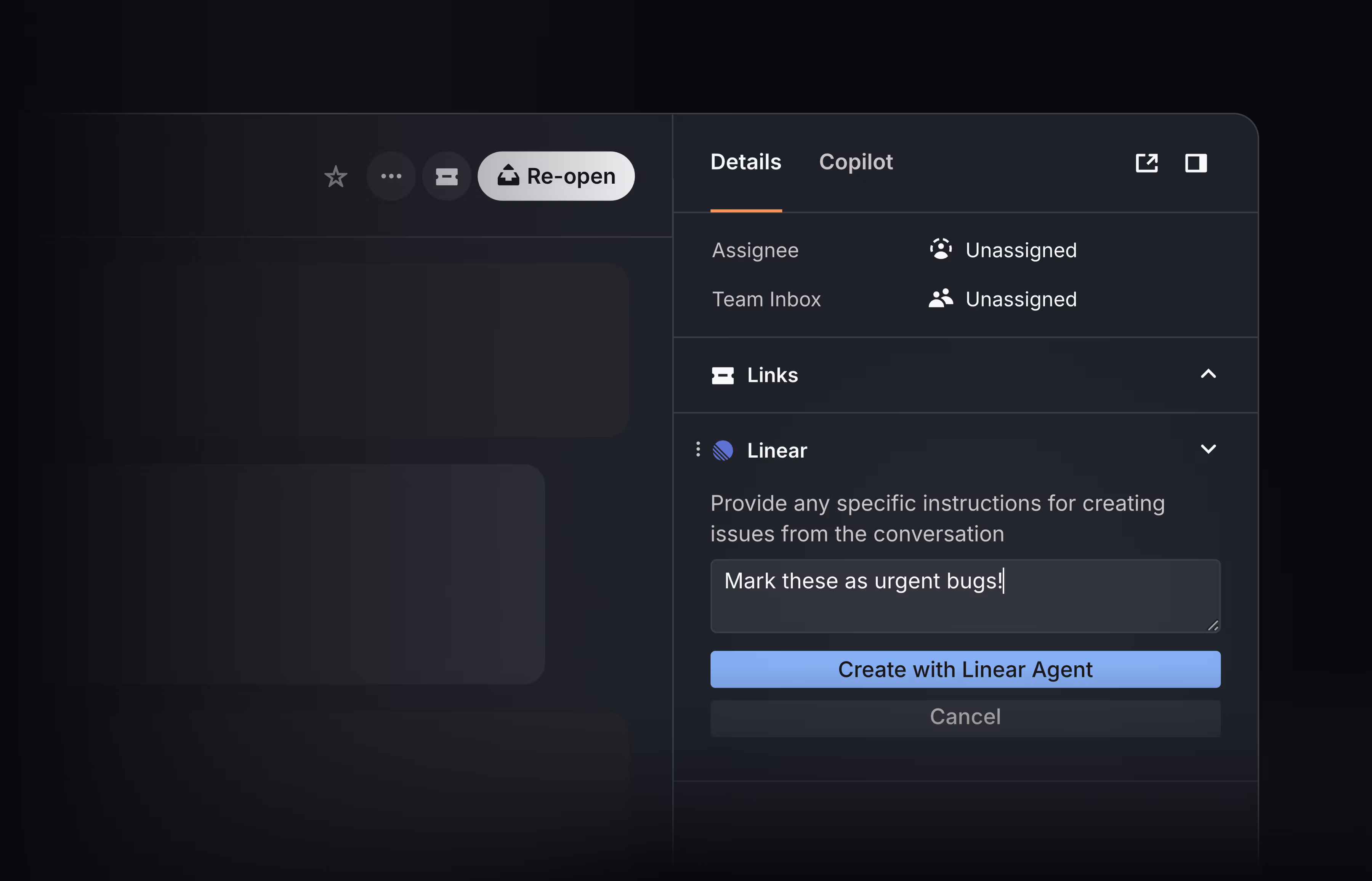Image resolution: width=1372 pixels, height=881 pixels.
Task: Open conversation in pop-out window
Action: coord(1147,163)
